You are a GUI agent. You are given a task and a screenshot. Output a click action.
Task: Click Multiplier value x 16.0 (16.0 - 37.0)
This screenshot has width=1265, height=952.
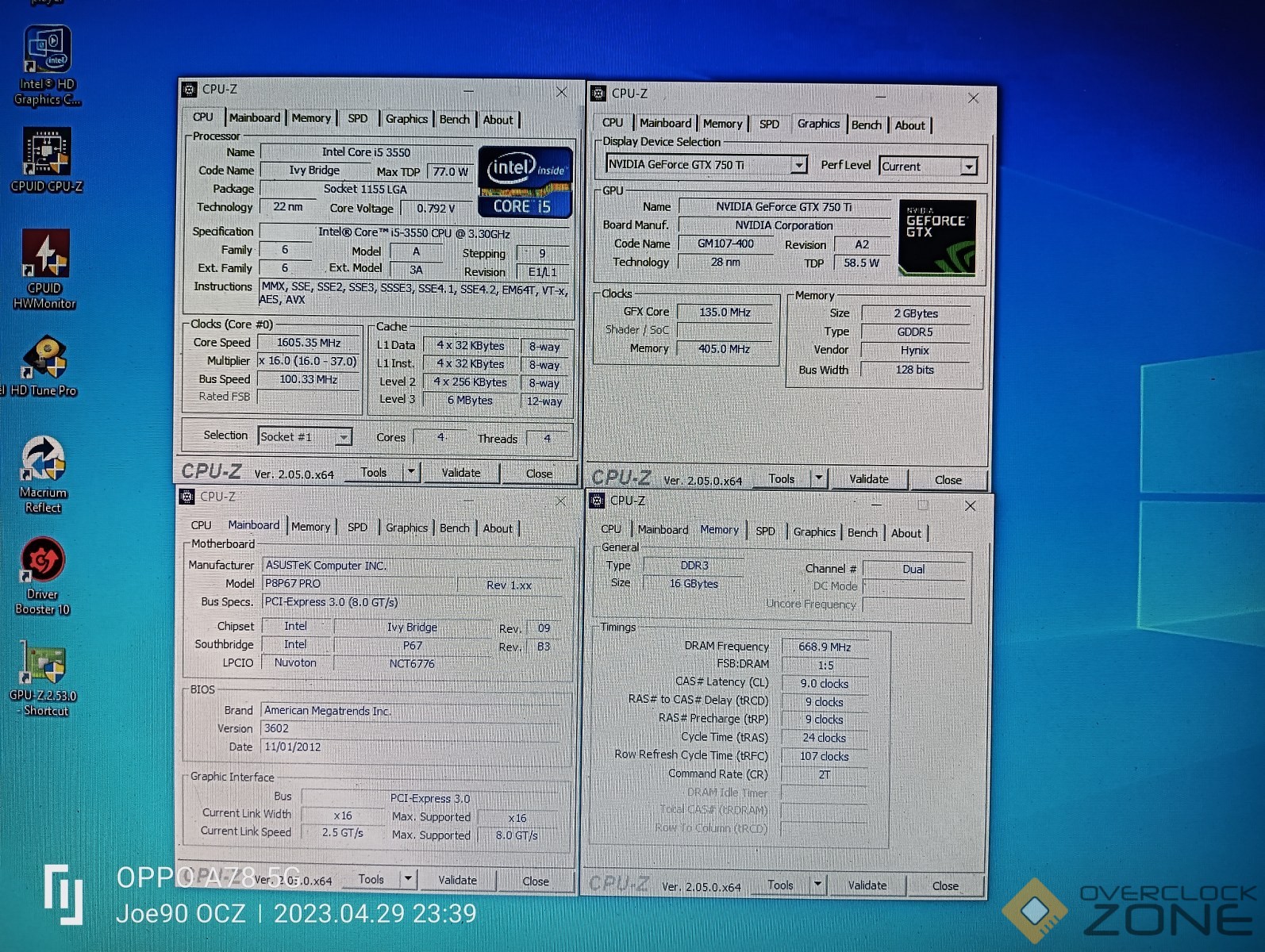pos(309,361)
